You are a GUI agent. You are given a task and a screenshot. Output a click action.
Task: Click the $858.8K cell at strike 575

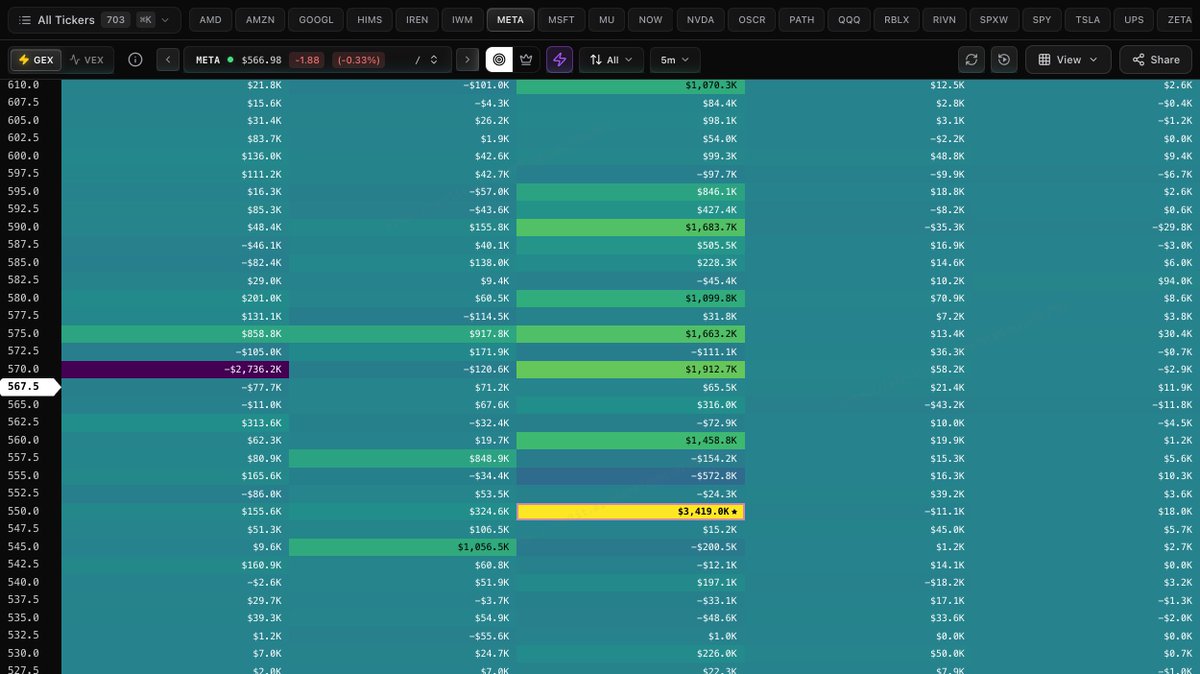(x=175, y=334)
